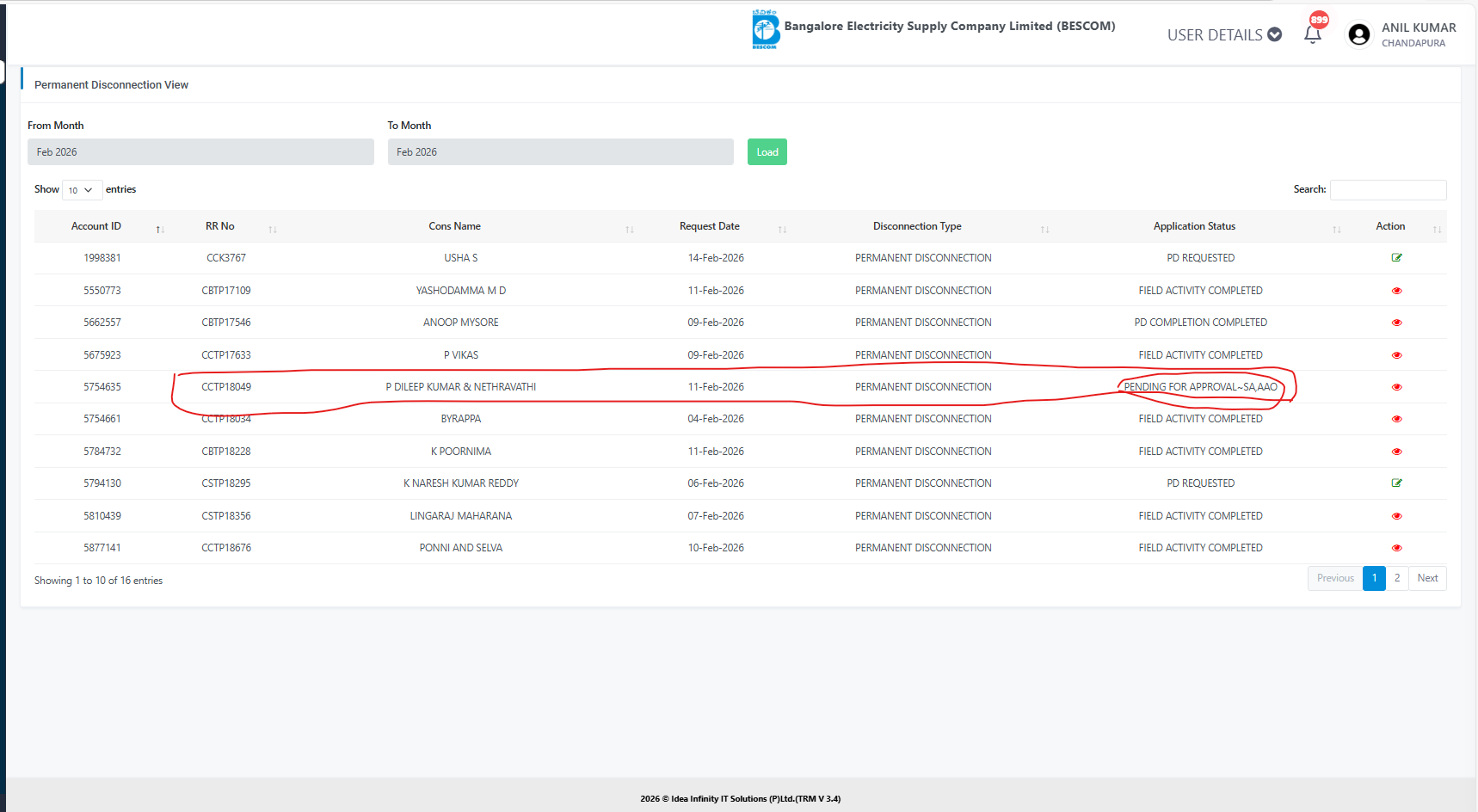
Task: Go to page 2 of results
Action: point(1396,578)
